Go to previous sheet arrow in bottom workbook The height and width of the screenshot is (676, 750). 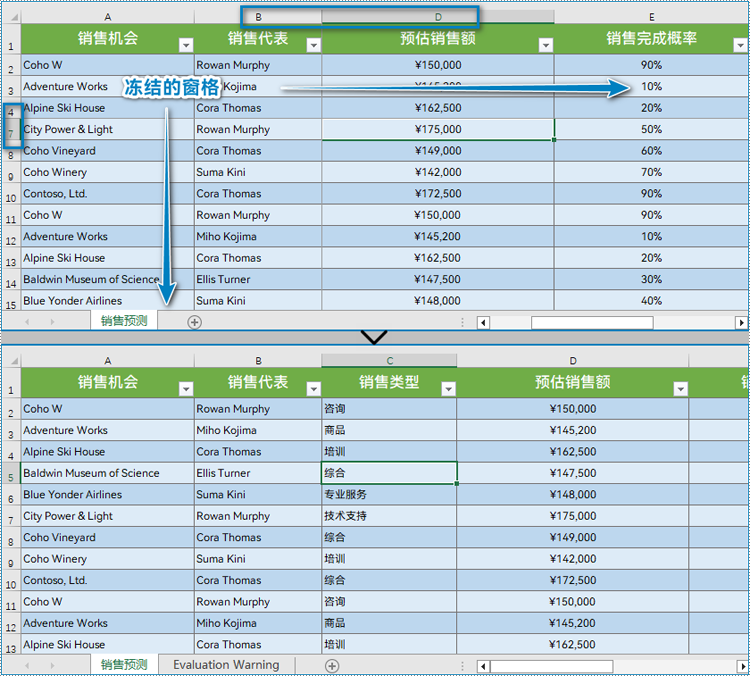pos(27,665)
